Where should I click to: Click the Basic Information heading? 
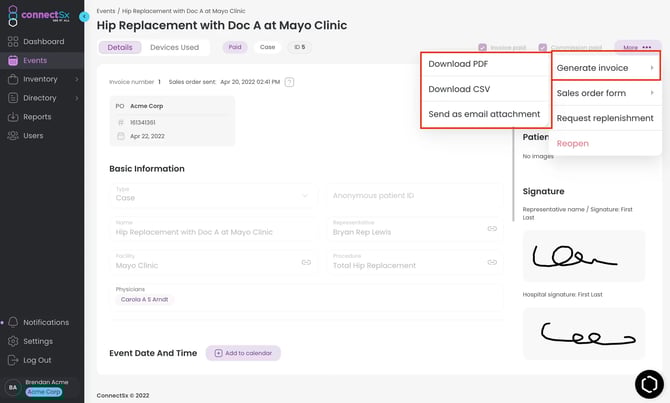coord(147,169)
